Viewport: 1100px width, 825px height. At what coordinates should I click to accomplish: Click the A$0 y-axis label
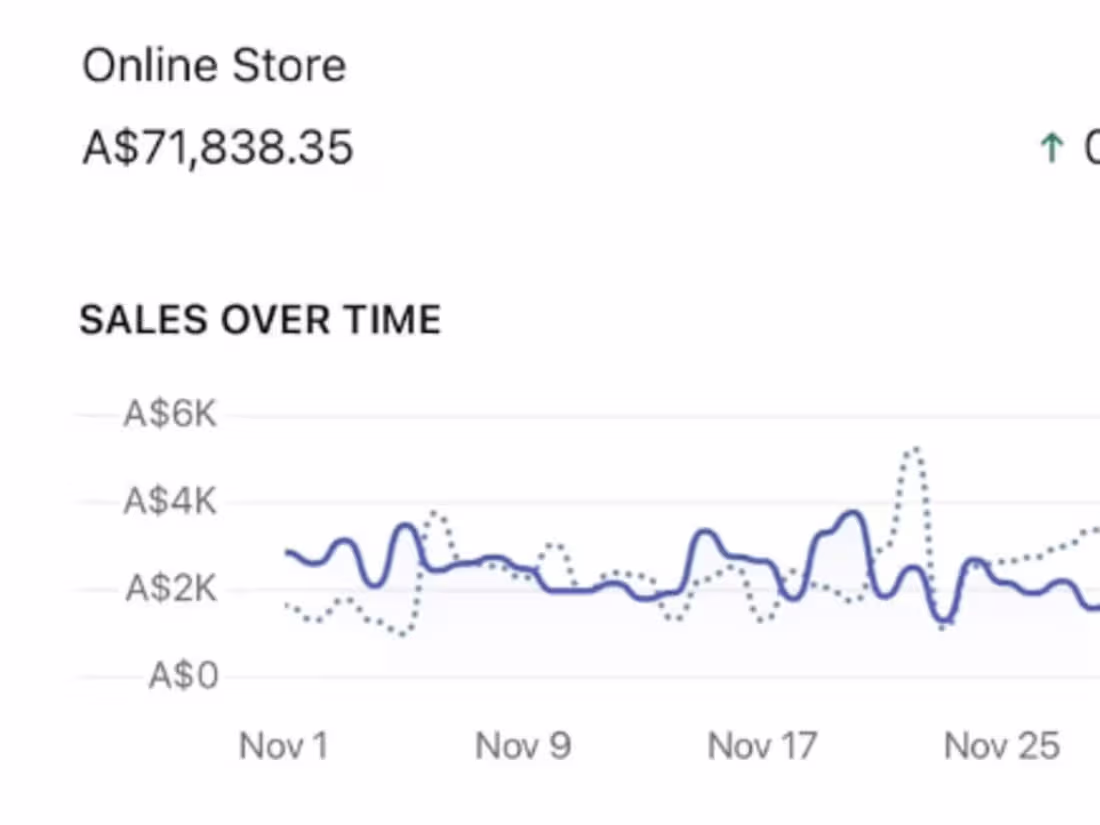click(x=184, y=677)
